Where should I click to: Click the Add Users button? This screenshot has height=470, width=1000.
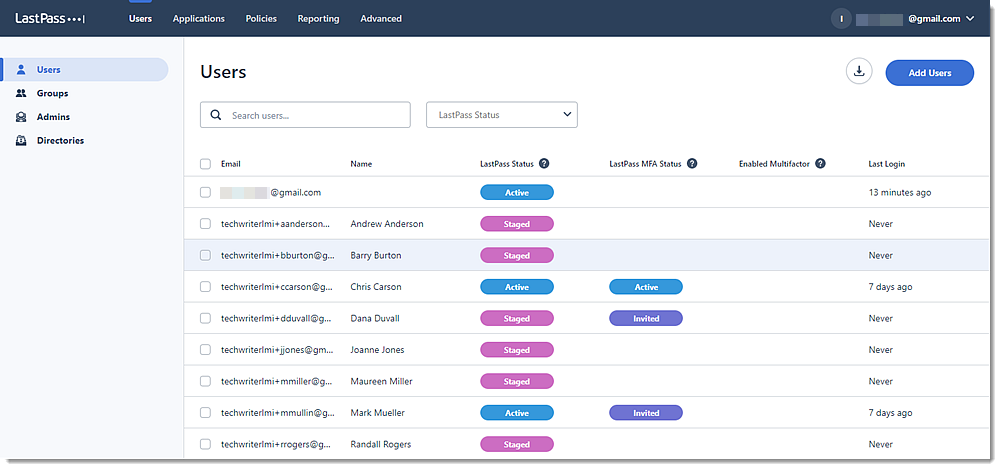pyautogui.click(x=930, y=73)
